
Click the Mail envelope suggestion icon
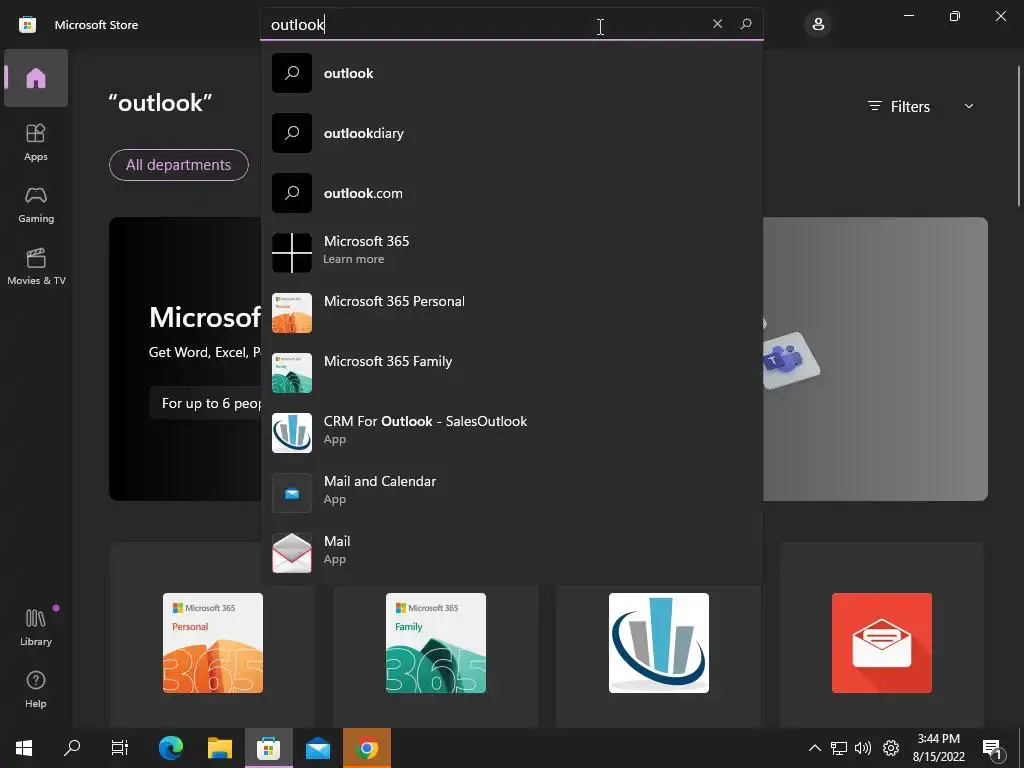292,553
